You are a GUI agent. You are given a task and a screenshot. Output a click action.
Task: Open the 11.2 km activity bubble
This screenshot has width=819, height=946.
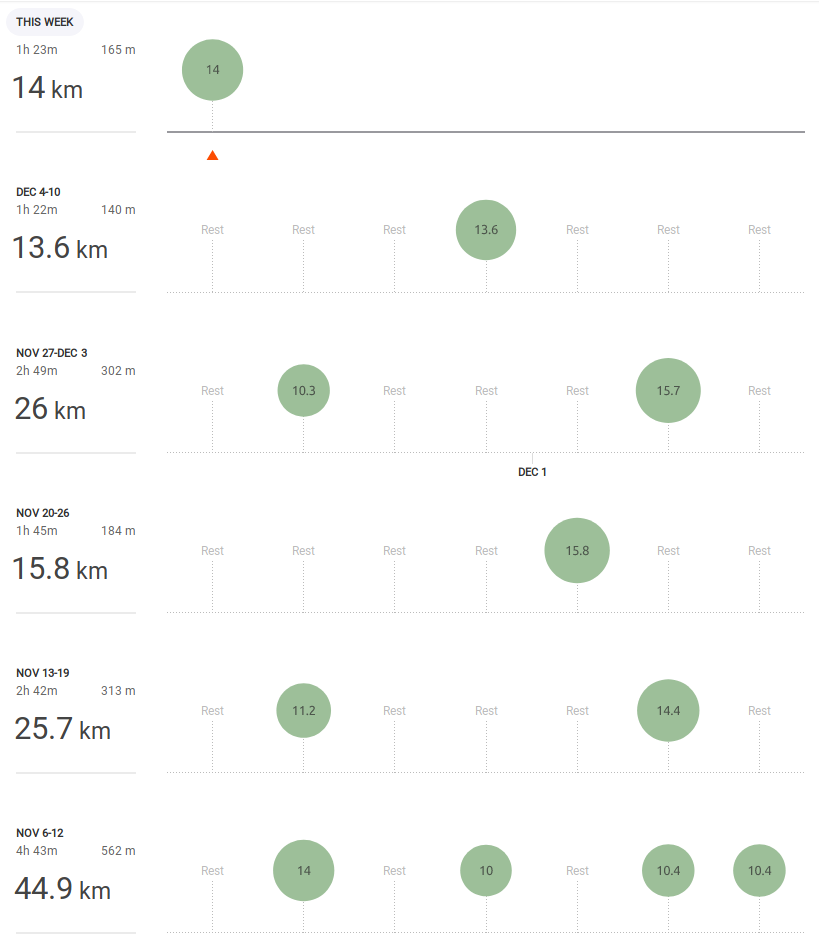303,711
